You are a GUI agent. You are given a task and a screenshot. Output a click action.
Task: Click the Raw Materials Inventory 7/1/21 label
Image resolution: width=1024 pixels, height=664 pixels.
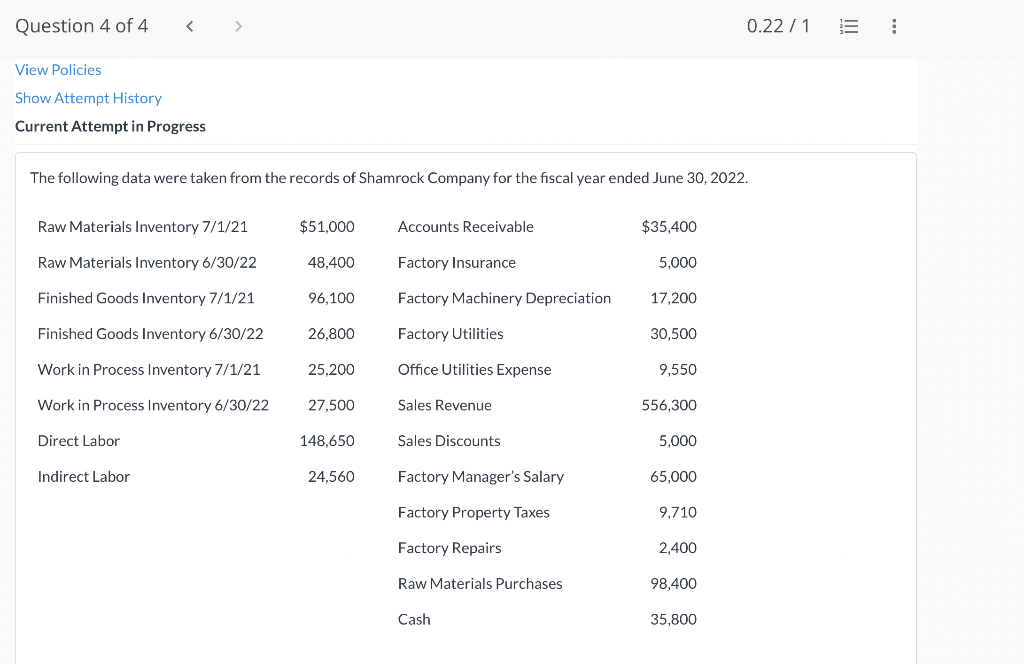pos(143,227)
